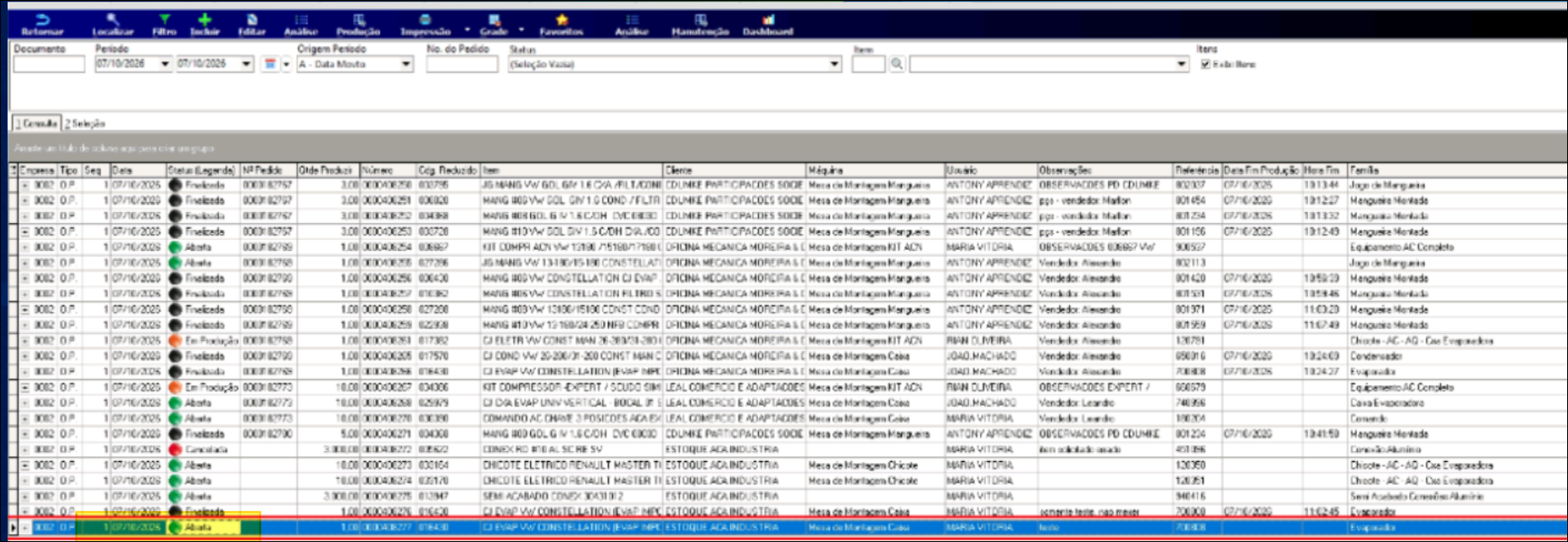Click the Item search magnifier button
The height and width of the screenshot is (542, 1568).
click(897, 64)
